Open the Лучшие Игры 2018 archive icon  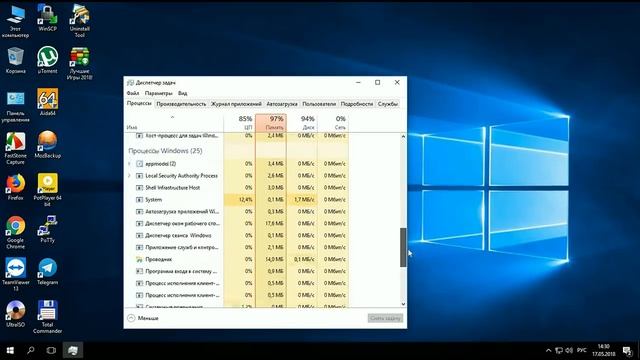click(x=80, y=63)
